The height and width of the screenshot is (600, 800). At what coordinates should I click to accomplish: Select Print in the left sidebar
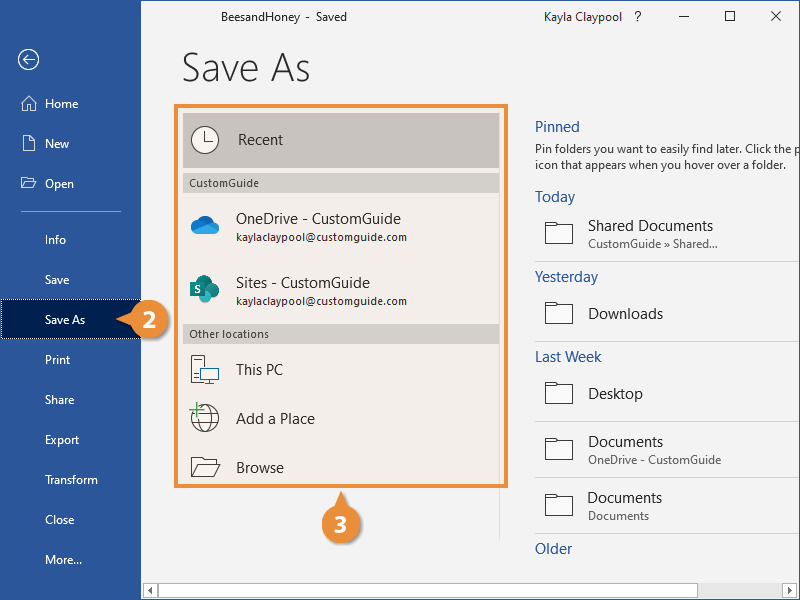(57, 360)
